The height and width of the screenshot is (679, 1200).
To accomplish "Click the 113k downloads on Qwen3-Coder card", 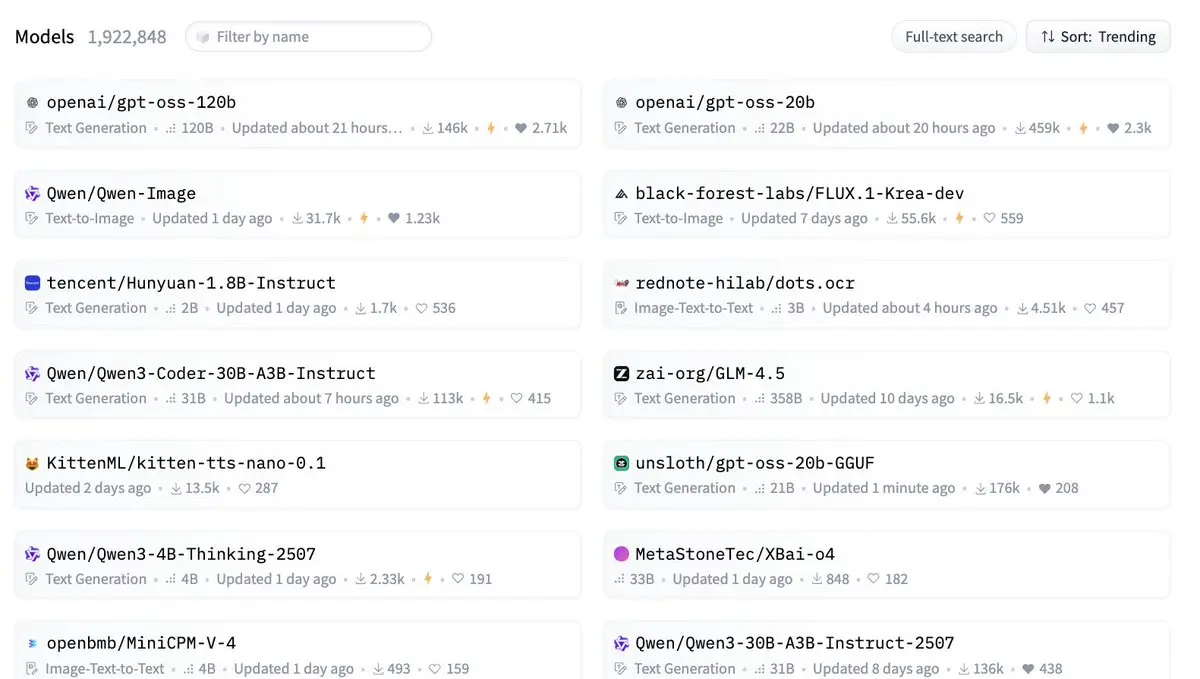I will coord(448,398).
